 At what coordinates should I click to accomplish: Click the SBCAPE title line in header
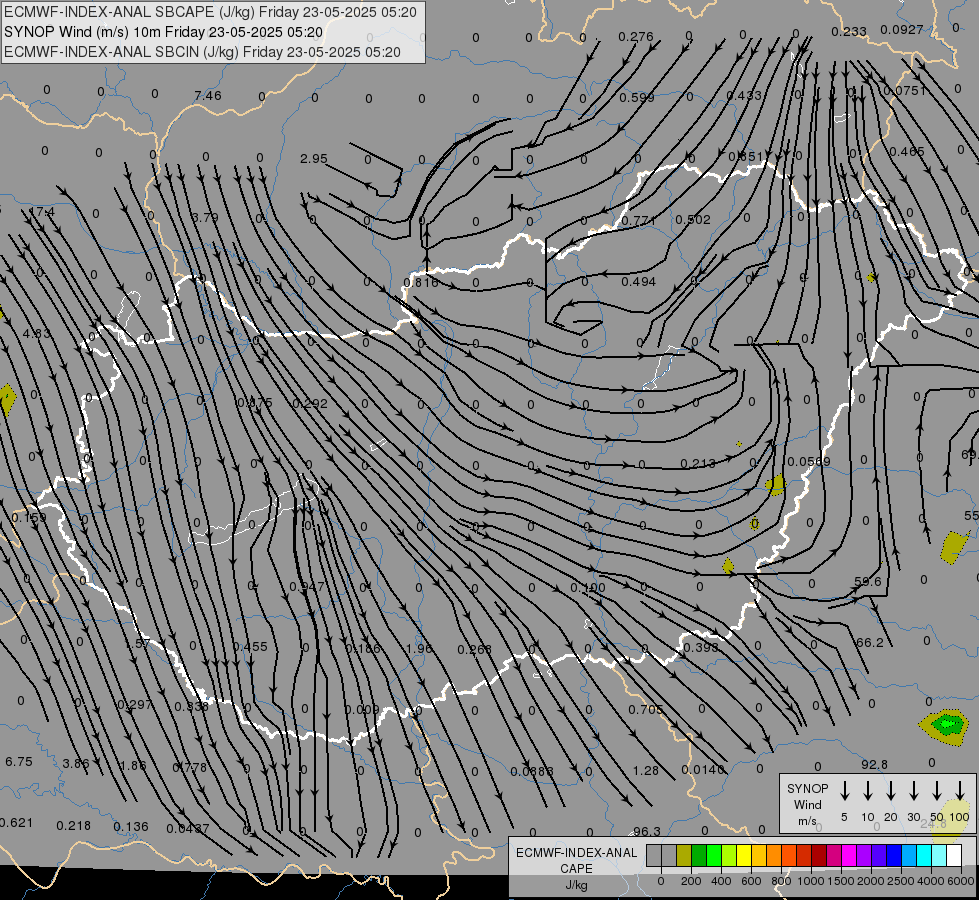[210, 12]
